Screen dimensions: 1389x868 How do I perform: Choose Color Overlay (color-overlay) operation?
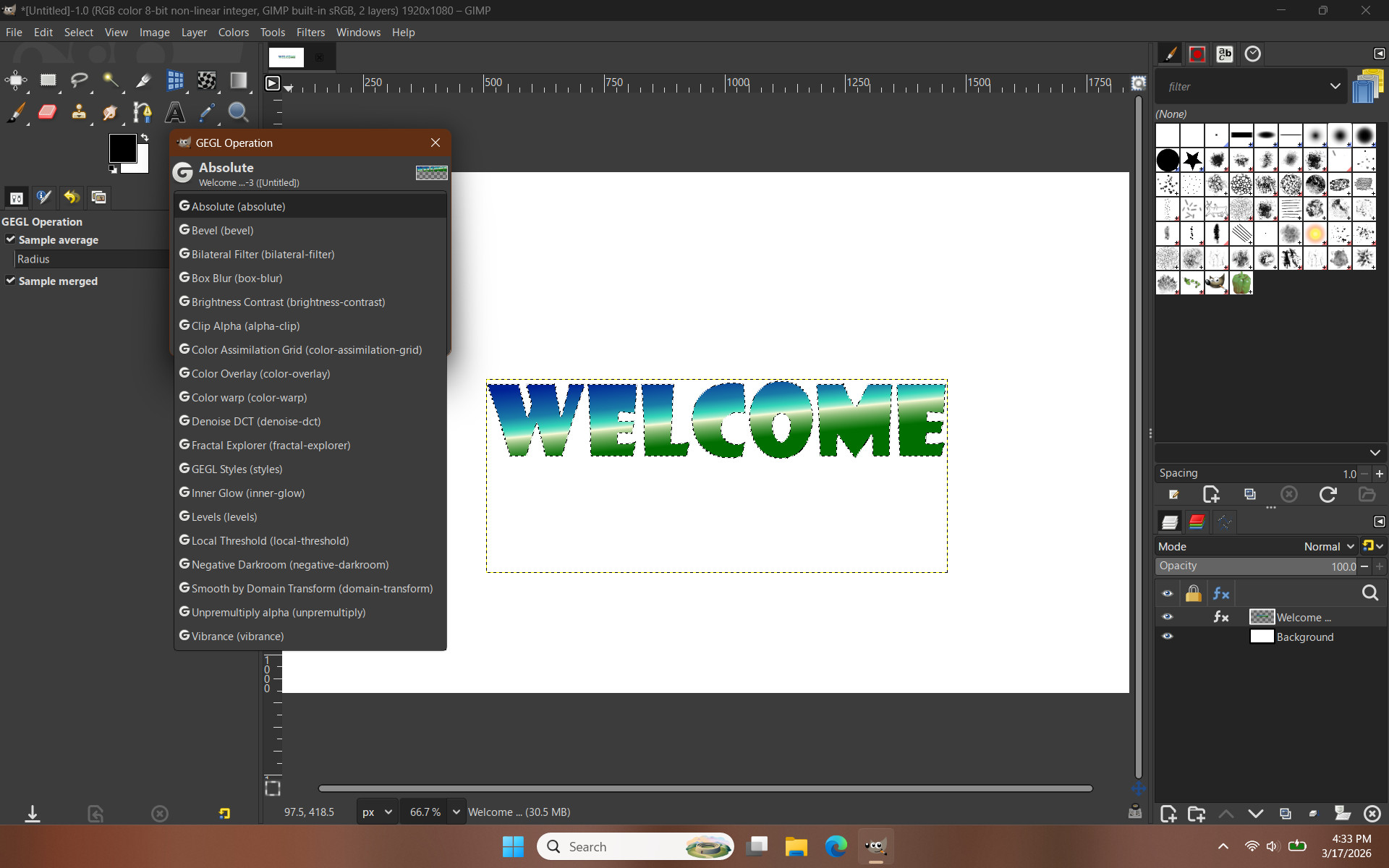click(x=310, y=373)
